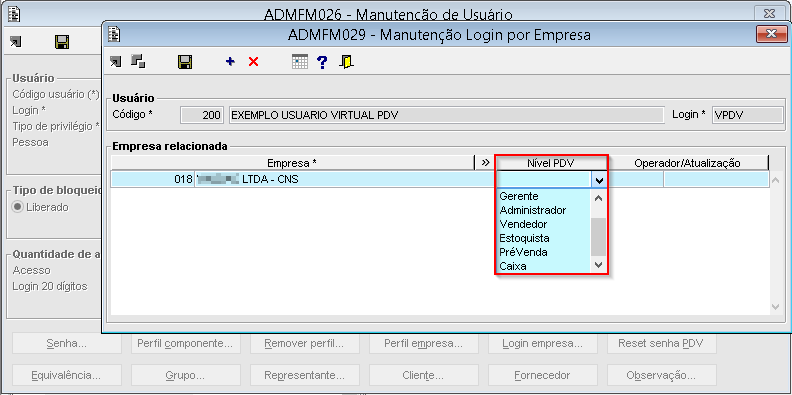Click the arrow-box icon at left of ADMFM029 toolbar
The height and width of the screenshot is (395, 792).
point(116,62)
